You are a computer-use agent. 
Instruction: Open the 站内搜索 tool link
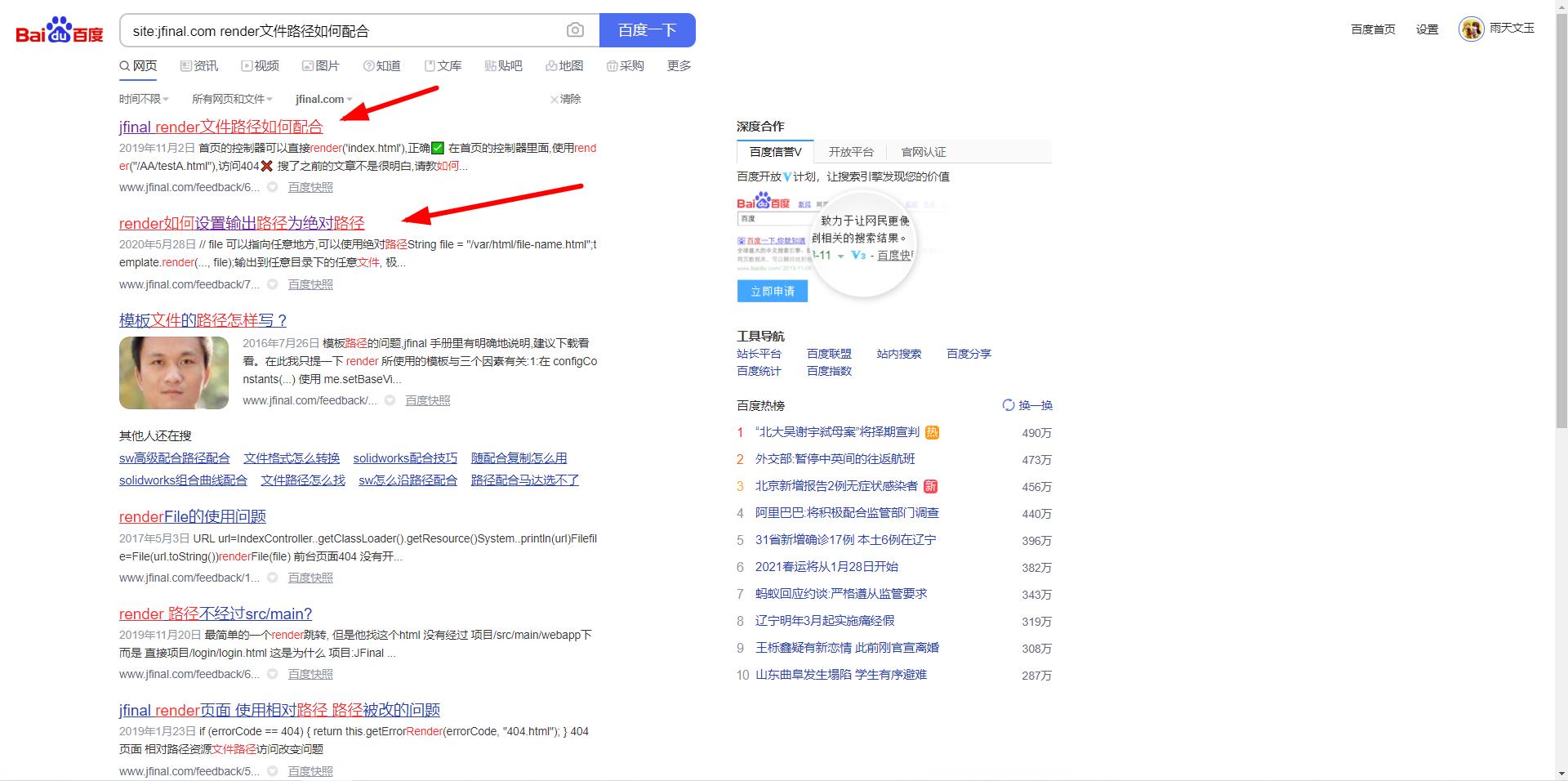point(898,354)
